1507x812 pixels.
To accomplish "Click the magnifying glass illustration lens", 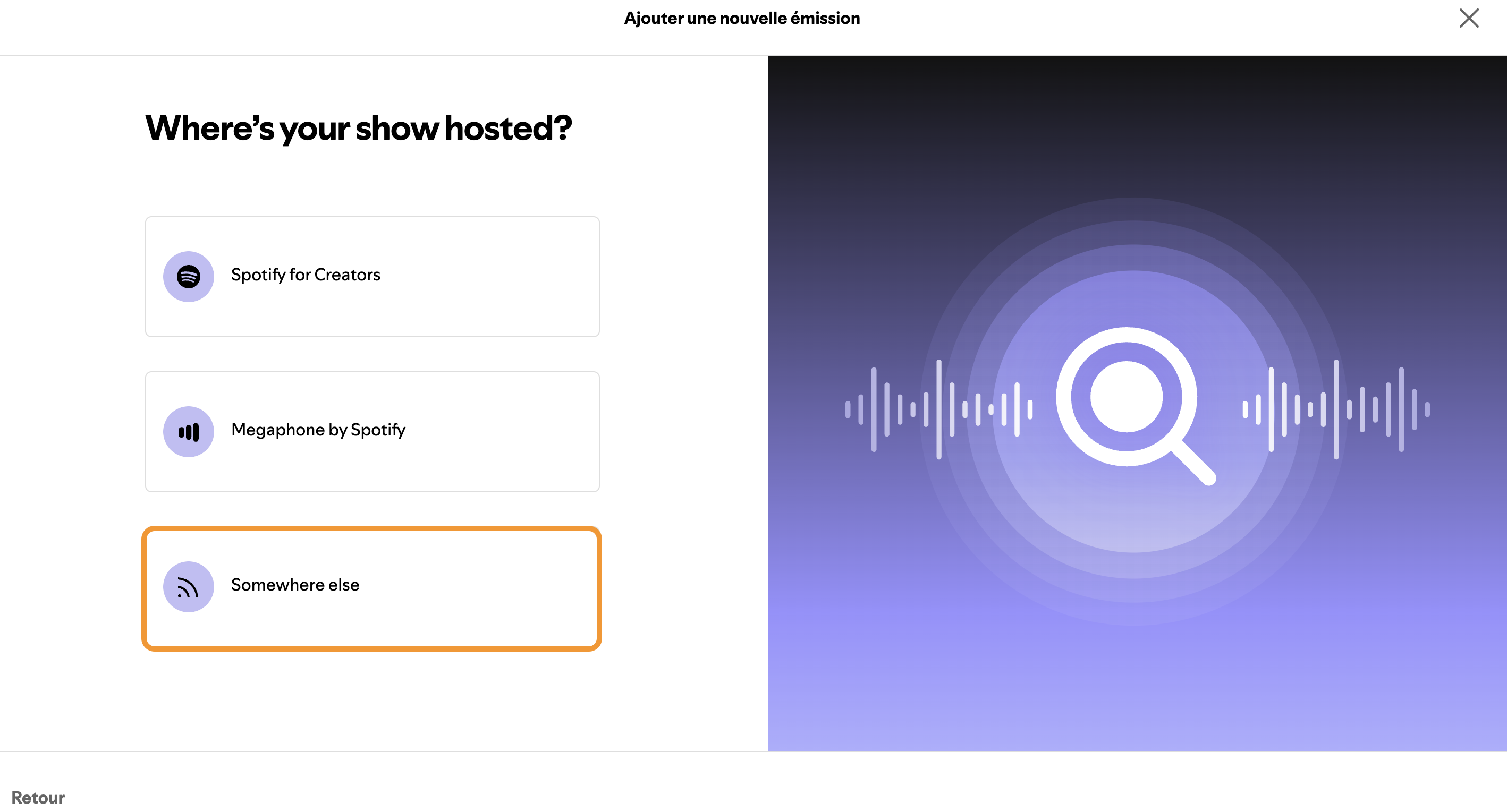I will pyautogui.click(x=1126, y=396).
